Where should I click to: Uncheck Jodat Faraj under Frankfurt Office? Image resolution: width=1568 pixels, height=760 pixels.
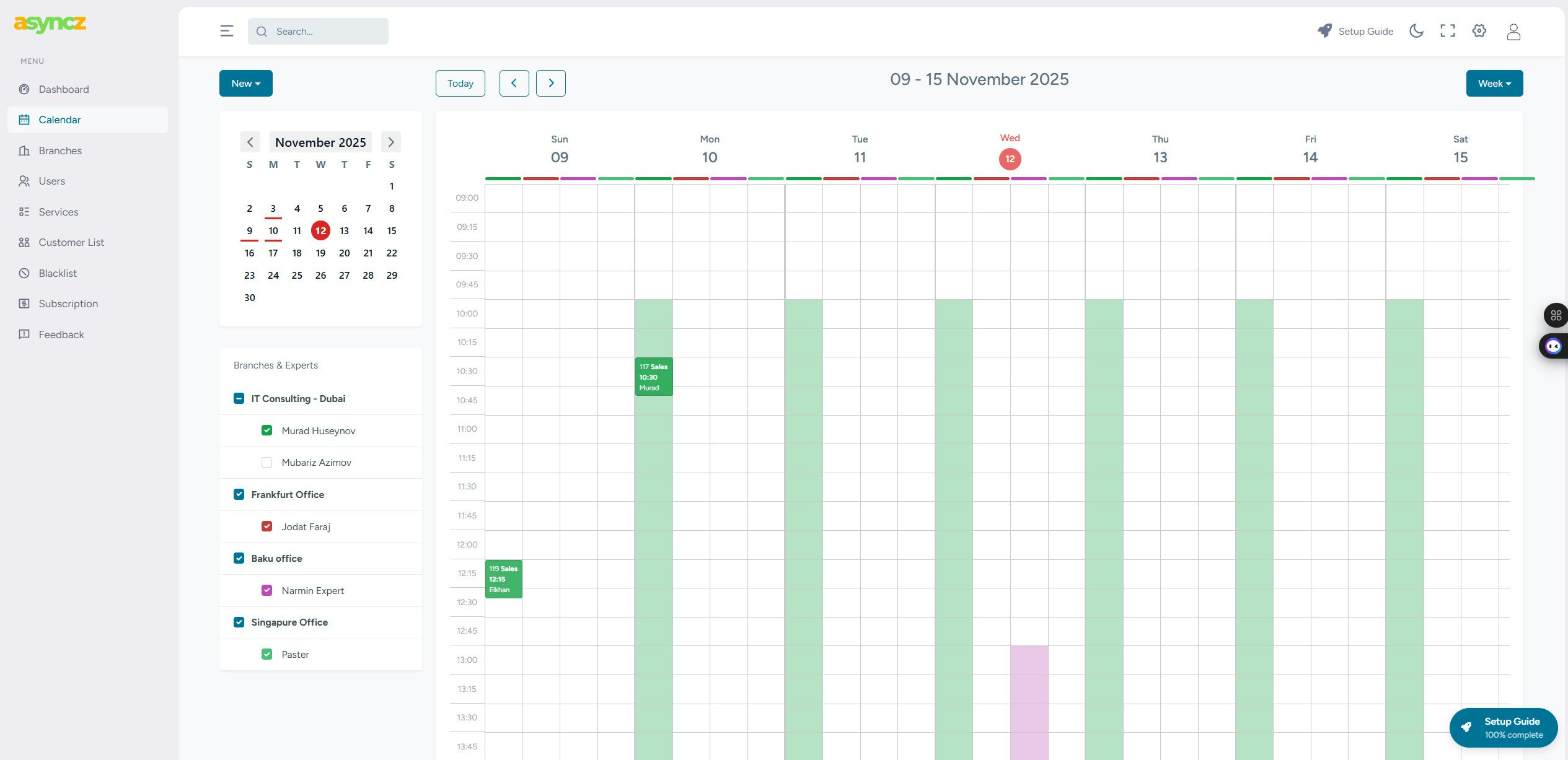point(266,526)
